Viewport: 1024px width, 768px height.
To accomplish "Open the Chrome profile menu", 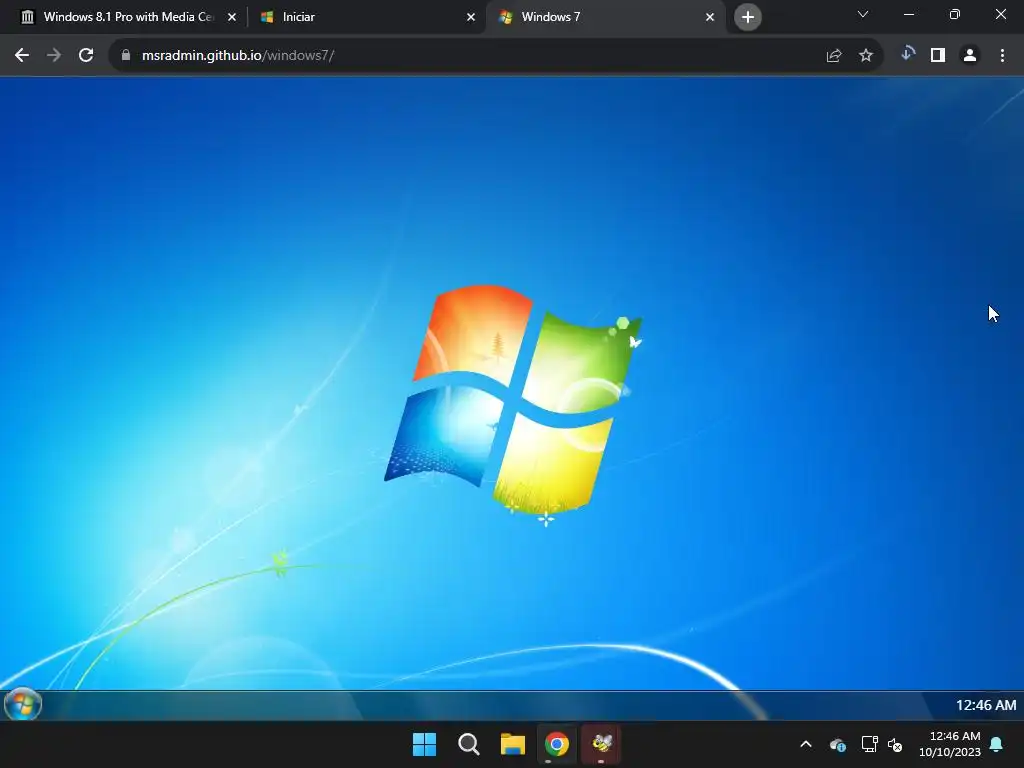I will click(970, 56).
